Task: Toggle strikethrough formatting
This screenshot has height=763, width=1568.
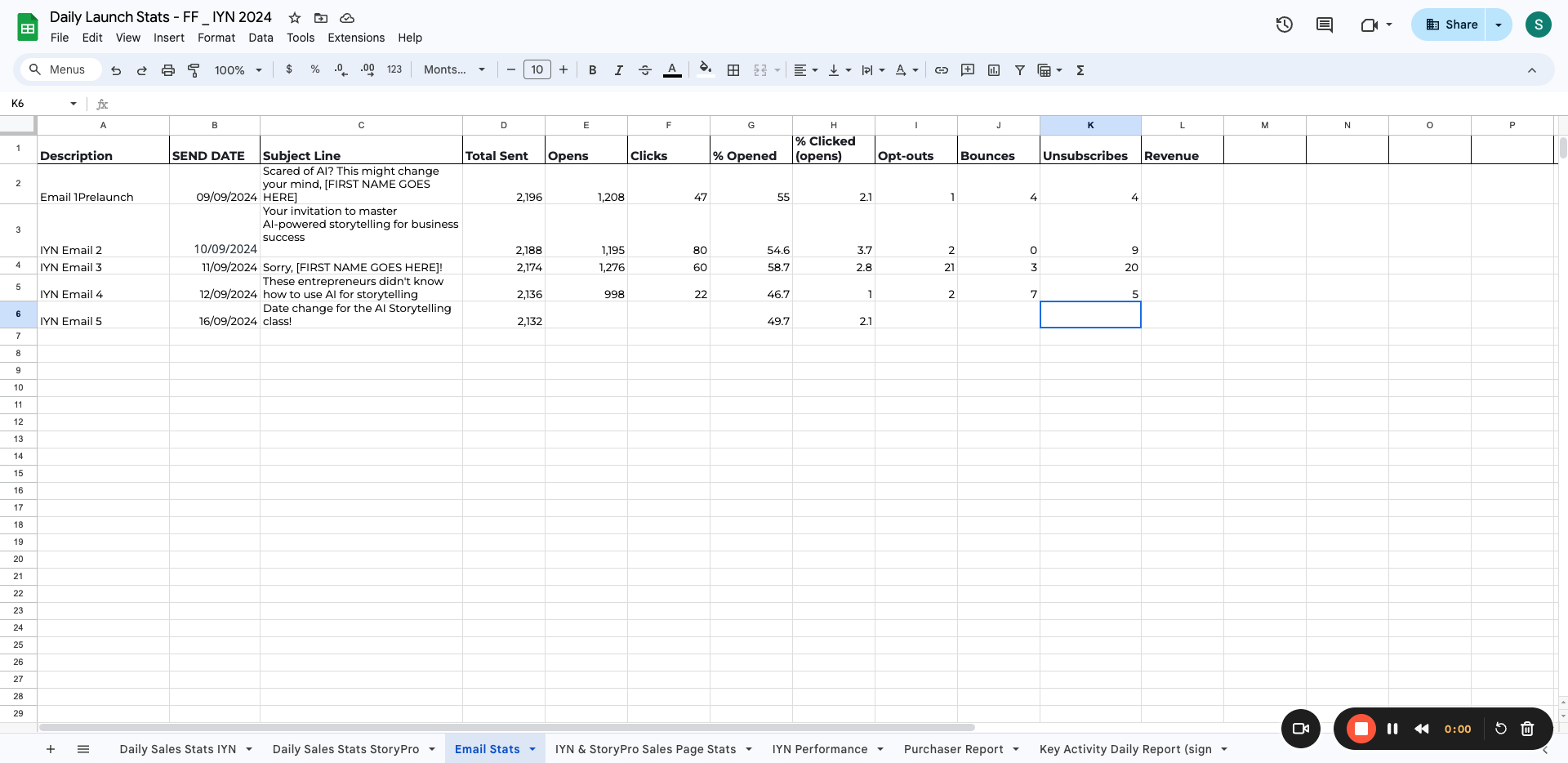Action: point(645,70)
